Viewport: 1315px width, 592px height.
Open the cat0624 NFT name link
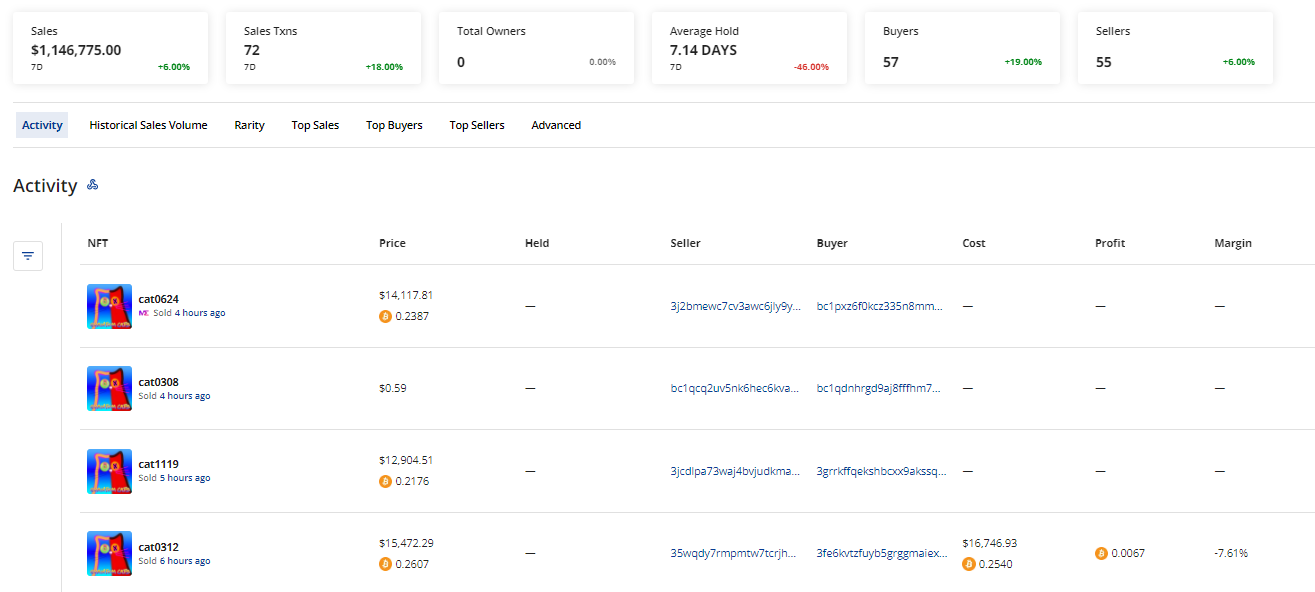click(x=158, y=299)
